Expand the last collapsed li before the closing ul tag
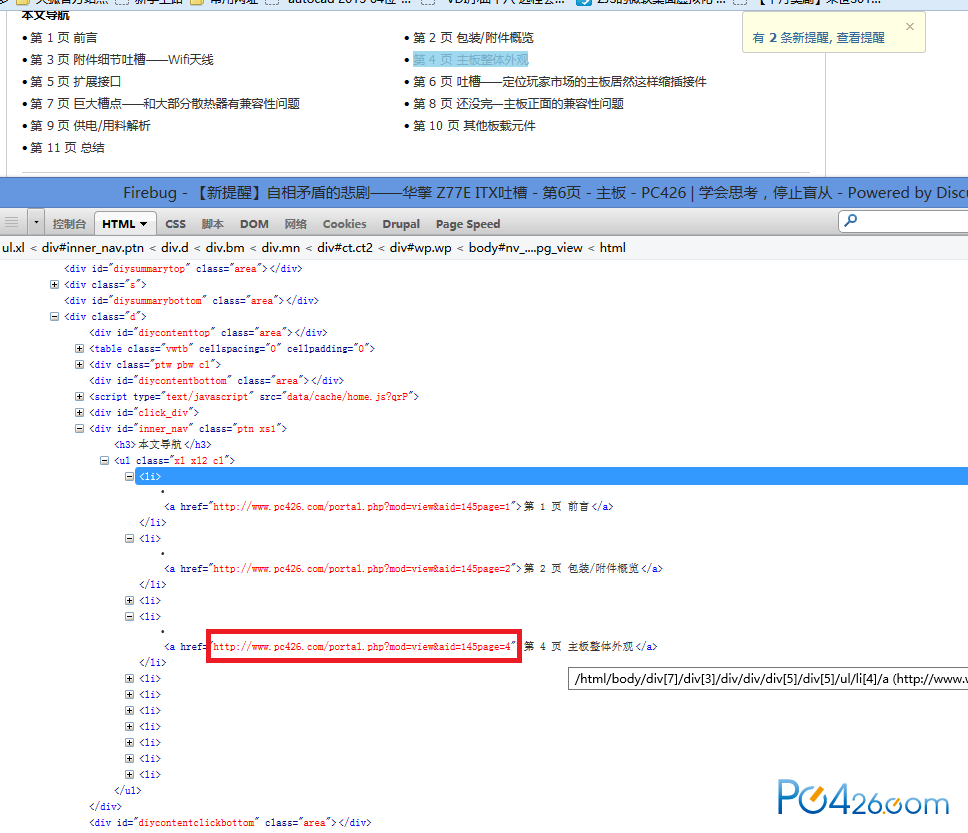Viewport: 968px width, 833px height. coord(129,774)
